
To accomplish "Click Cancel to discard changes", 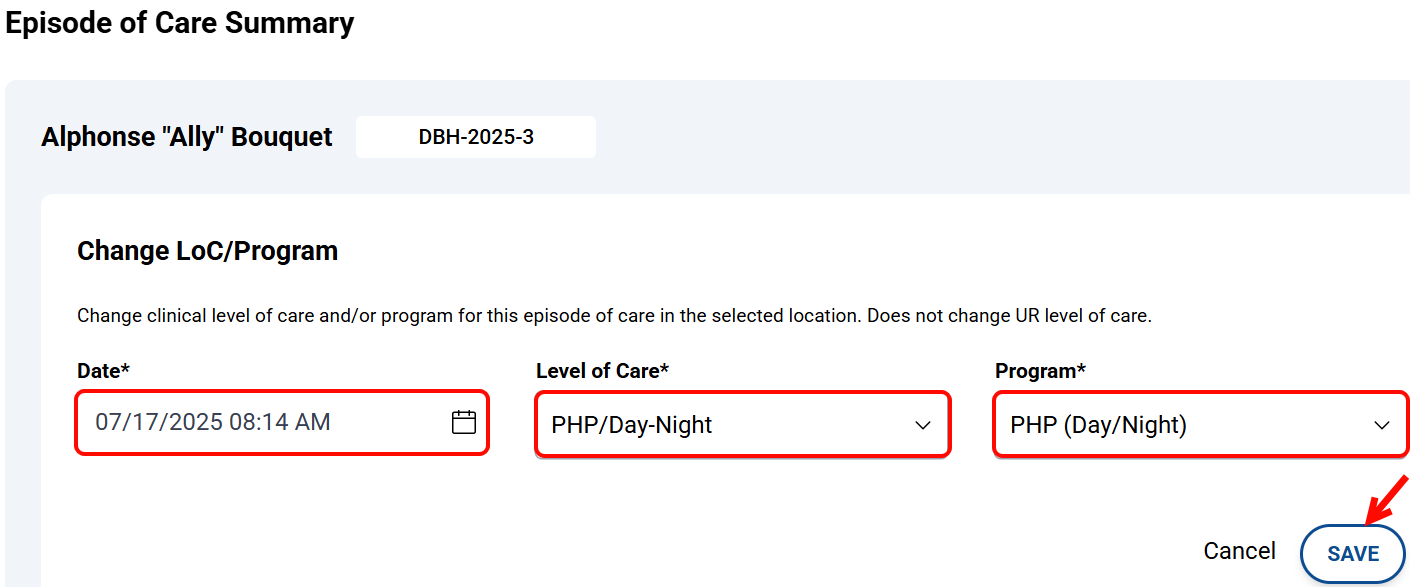I will coord(1239,551).
